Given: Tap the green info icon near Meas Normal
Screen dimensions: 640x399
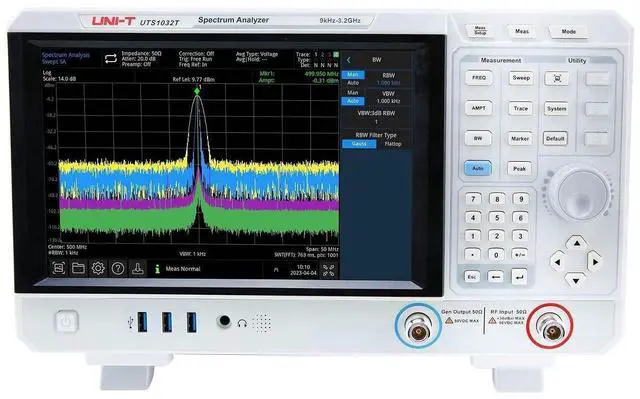Looking at the screenshot, I should point(157,269).
